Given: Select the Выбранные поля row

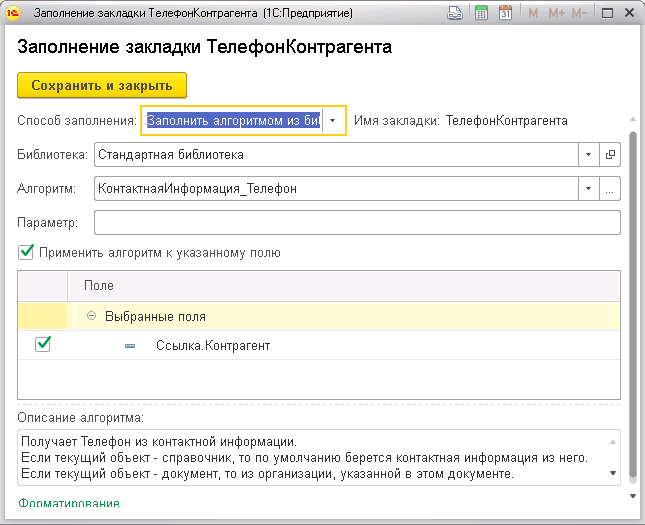Looking at the screenshot, I should (x=319, y=316).
